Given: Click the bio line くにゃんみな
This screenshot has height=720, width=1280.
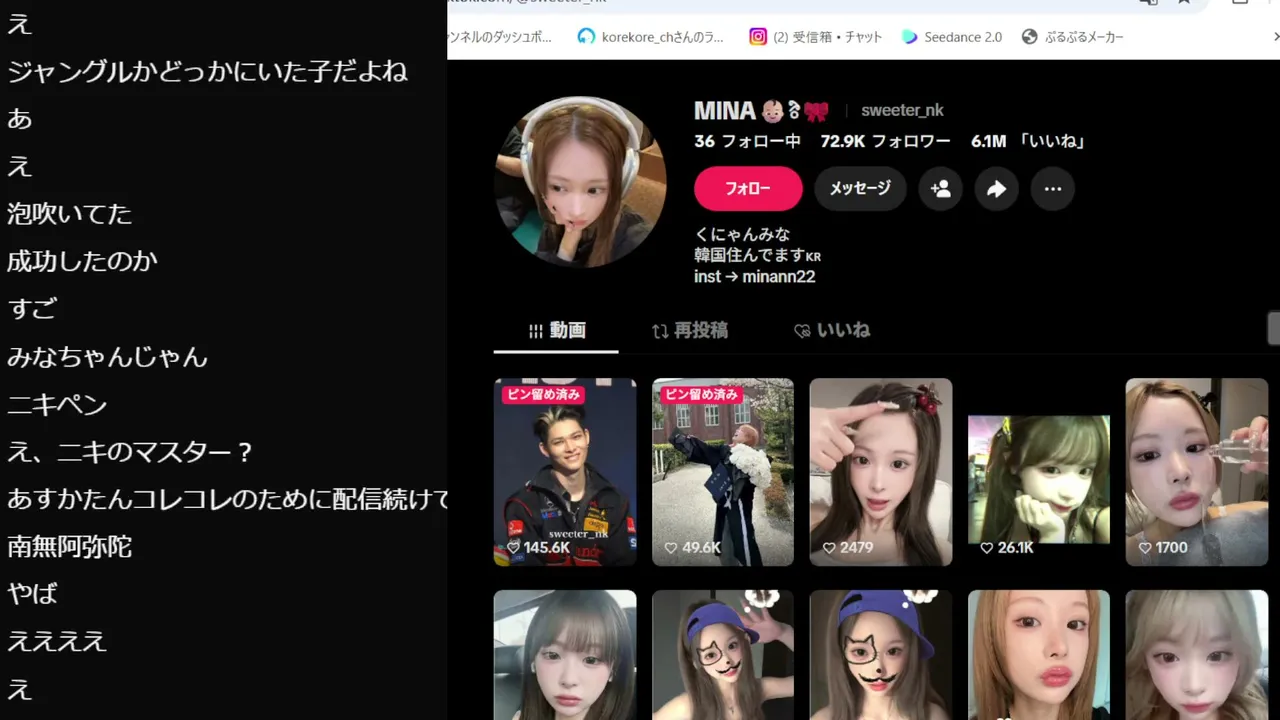Looking at the screenshot, I should [x=742, y=235].
